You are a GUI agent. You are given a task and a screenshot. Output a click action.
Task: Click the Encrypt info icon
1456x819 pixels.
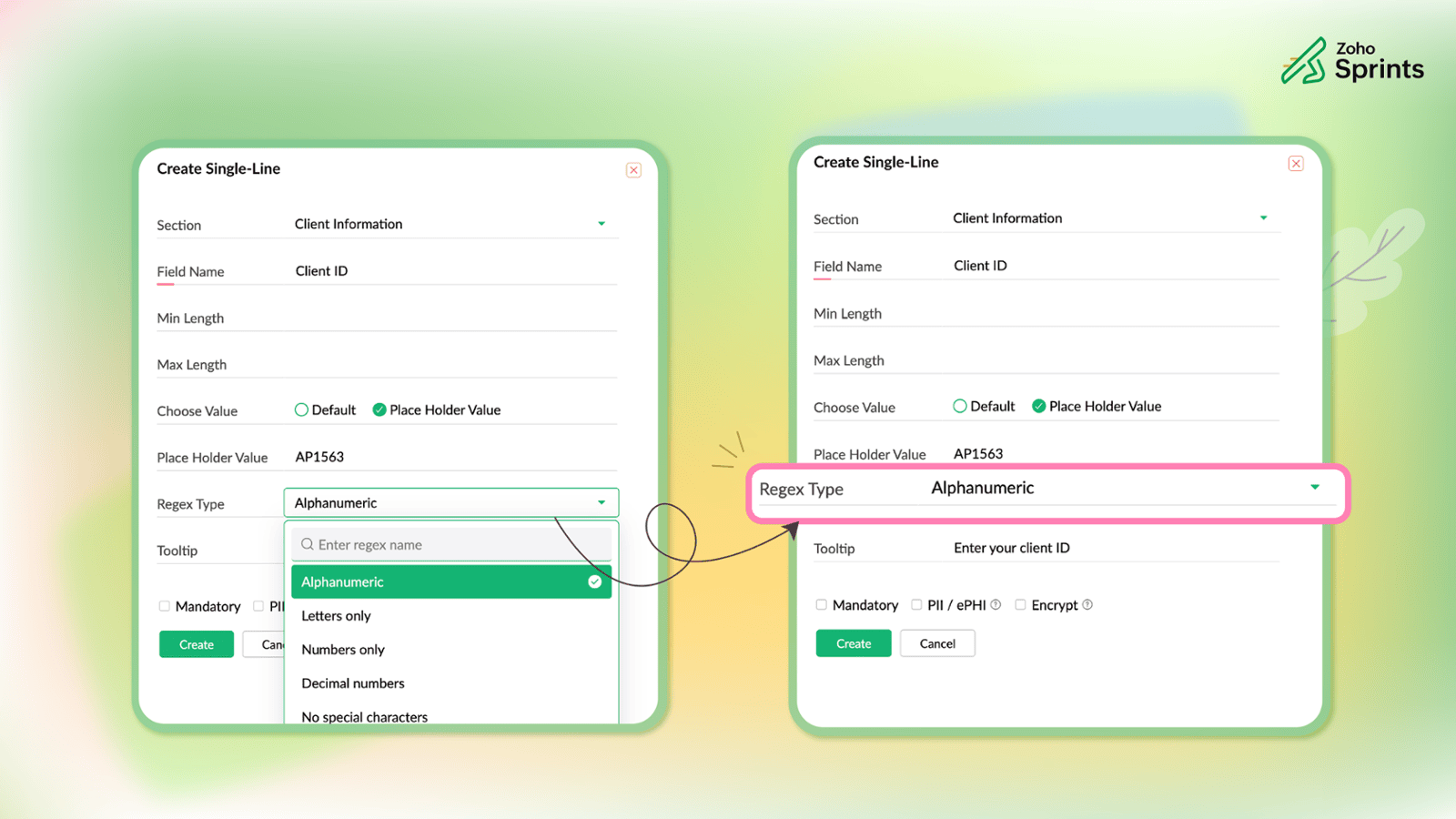(1087, 604)
